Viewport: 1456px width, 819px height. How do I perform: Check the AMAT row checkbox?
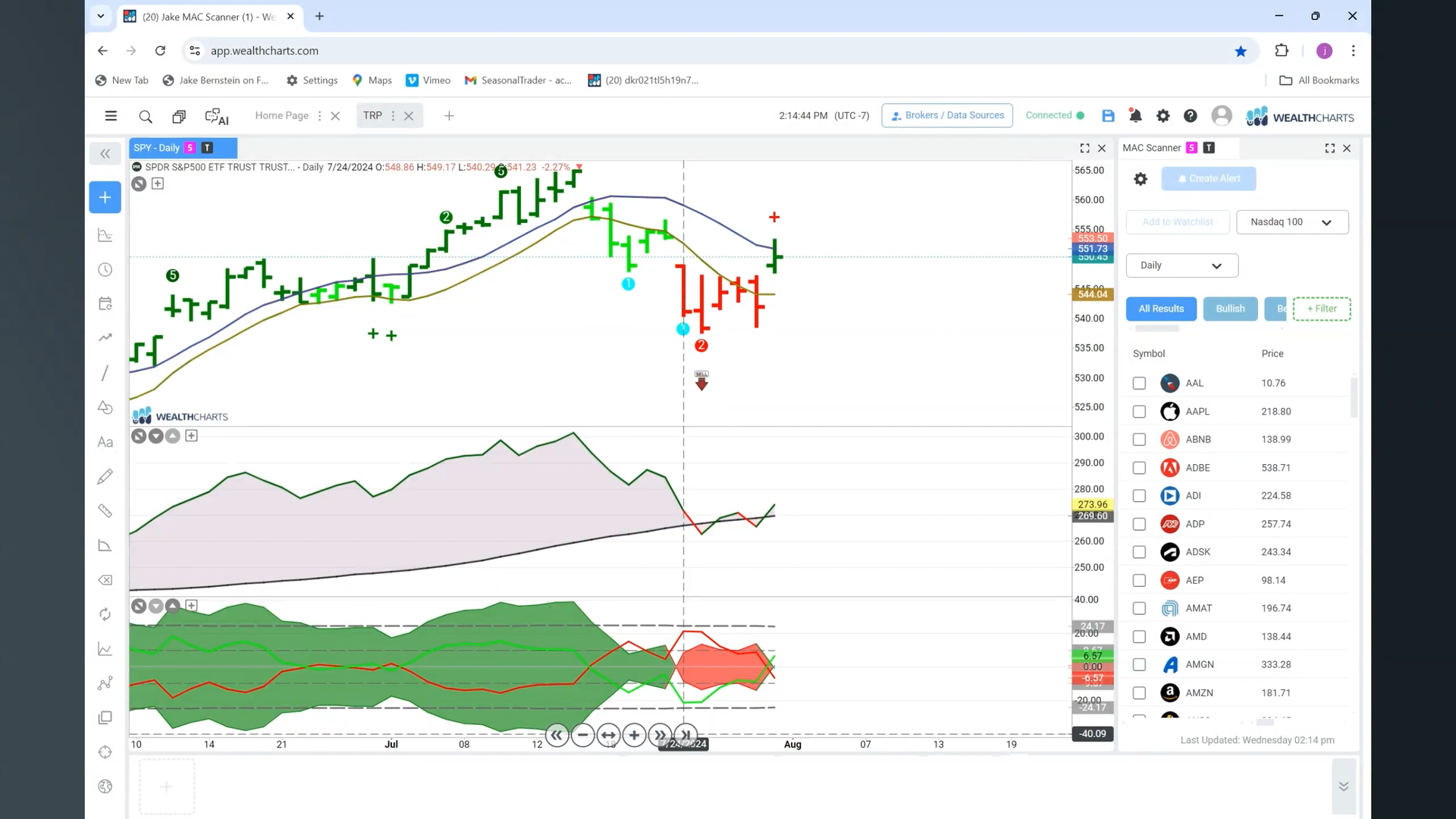[1139, 609]
